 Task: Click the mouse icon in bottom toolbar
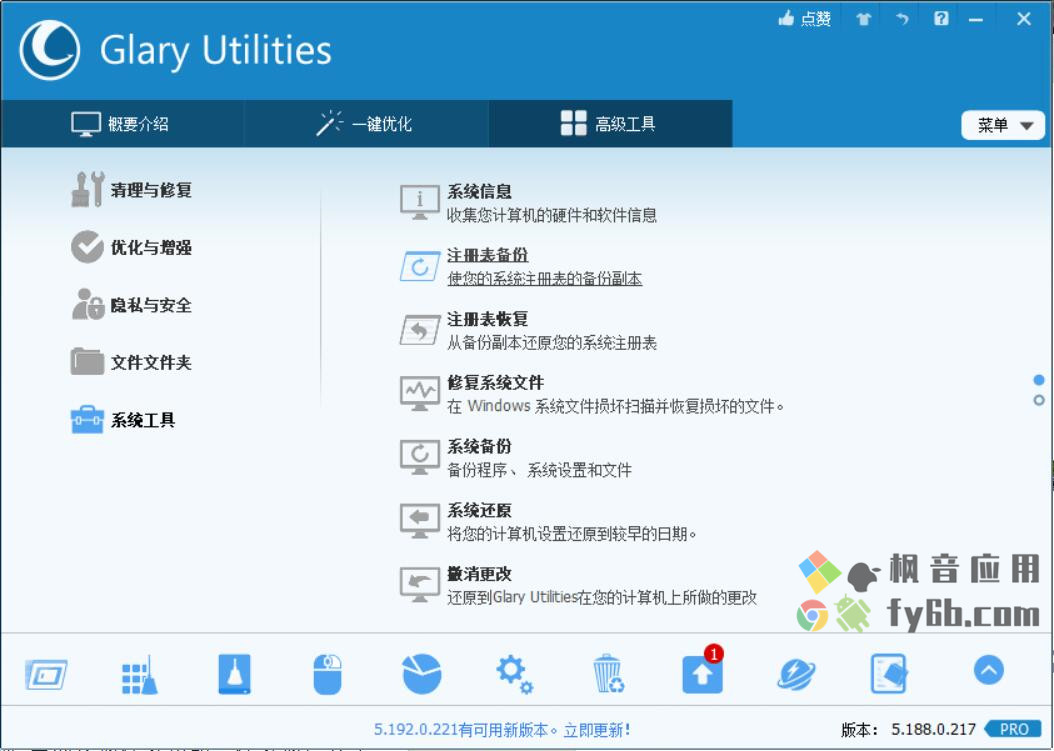[327, 674]
